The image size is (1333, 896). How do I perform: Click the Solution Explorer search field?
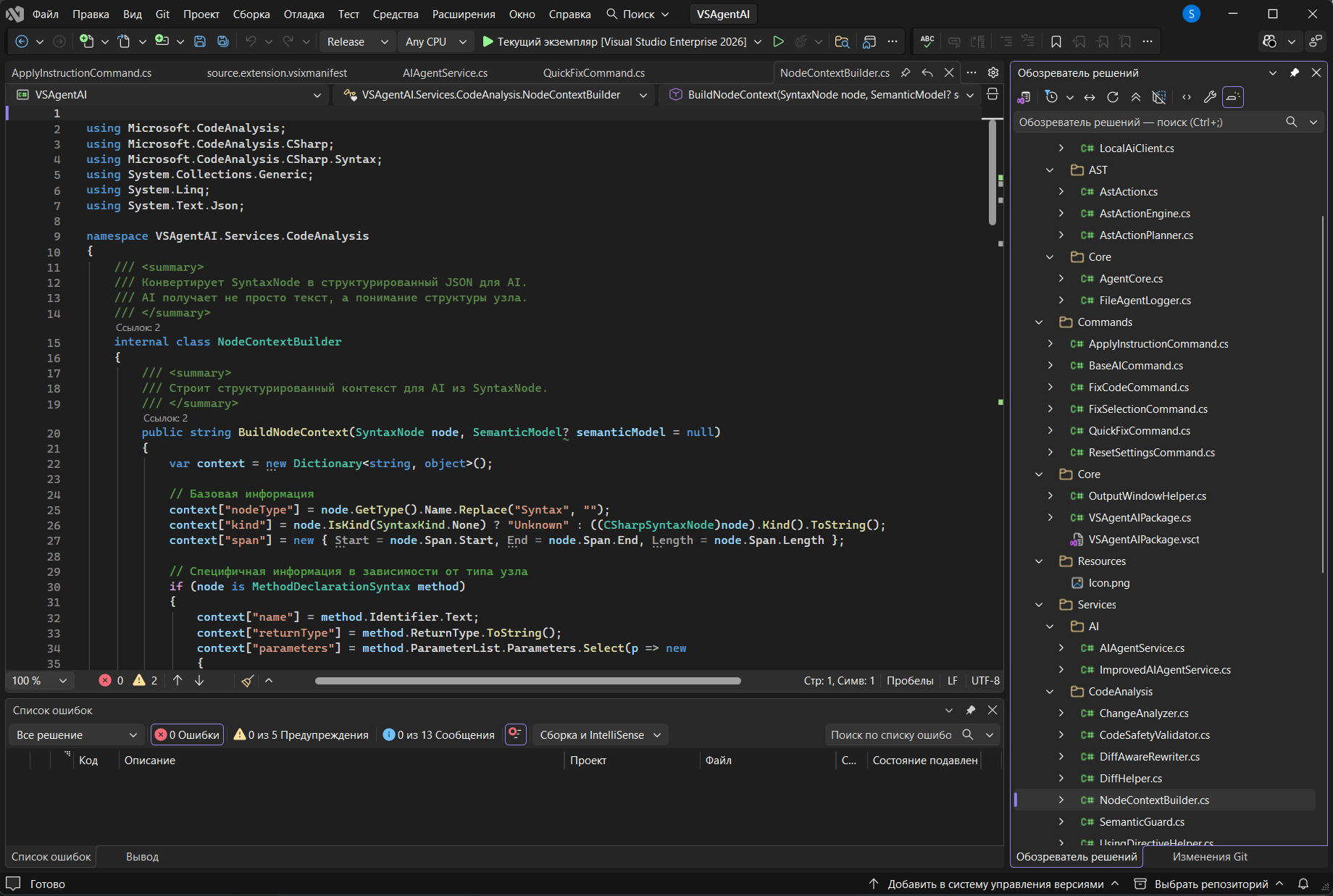coord(1147,122)
